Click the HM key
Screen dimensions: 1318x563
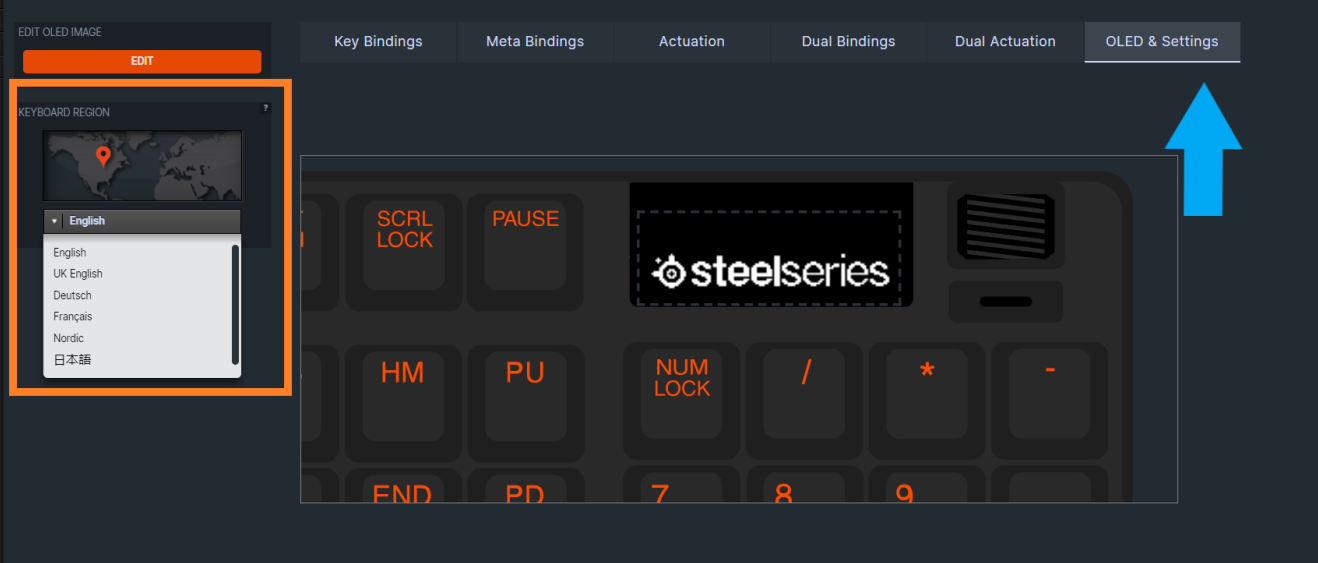tap(403, 390)
